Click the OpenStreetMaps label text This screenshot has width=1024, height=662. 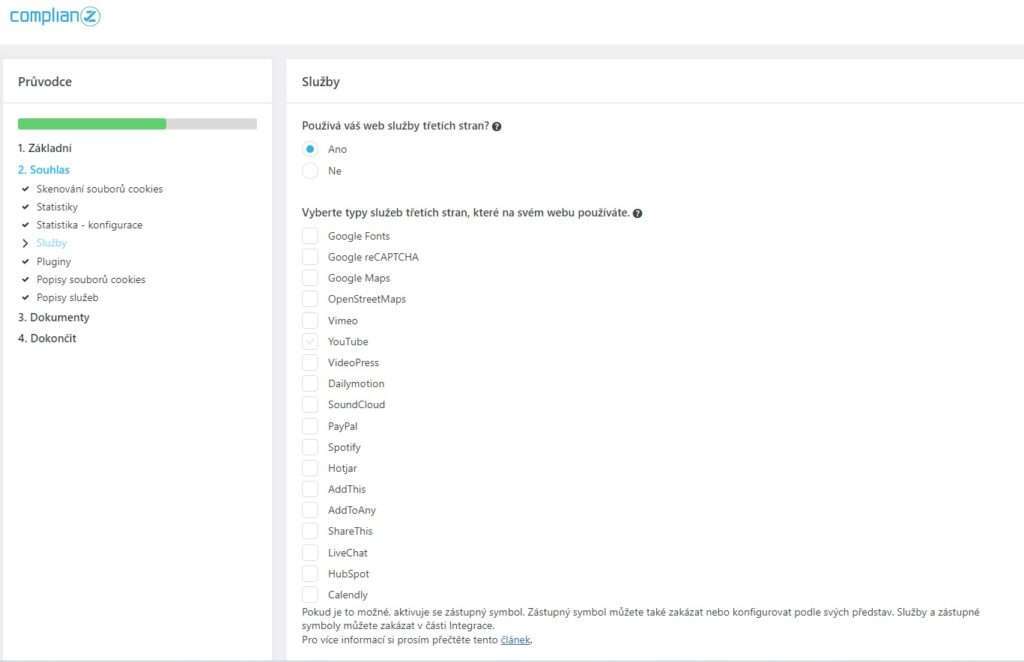point(367,299)
